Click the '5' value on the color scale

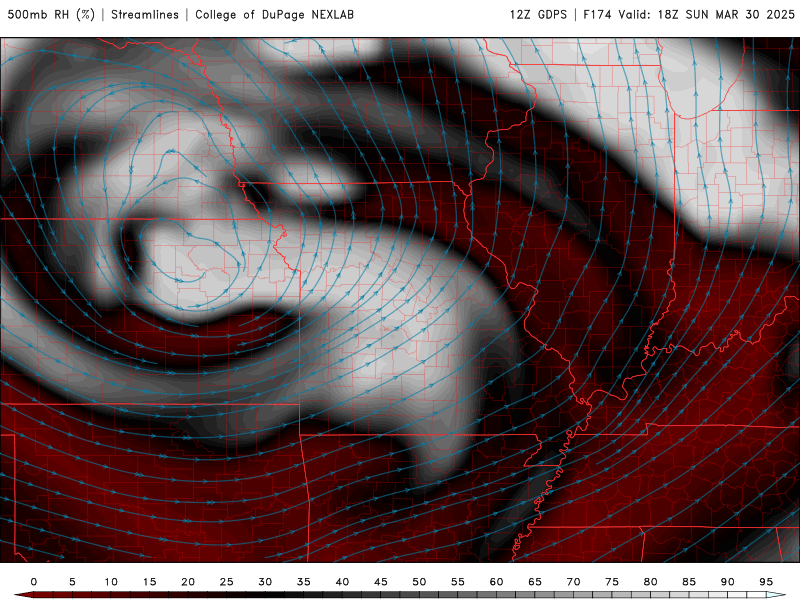pyautogui.click(x=72, y=582)
